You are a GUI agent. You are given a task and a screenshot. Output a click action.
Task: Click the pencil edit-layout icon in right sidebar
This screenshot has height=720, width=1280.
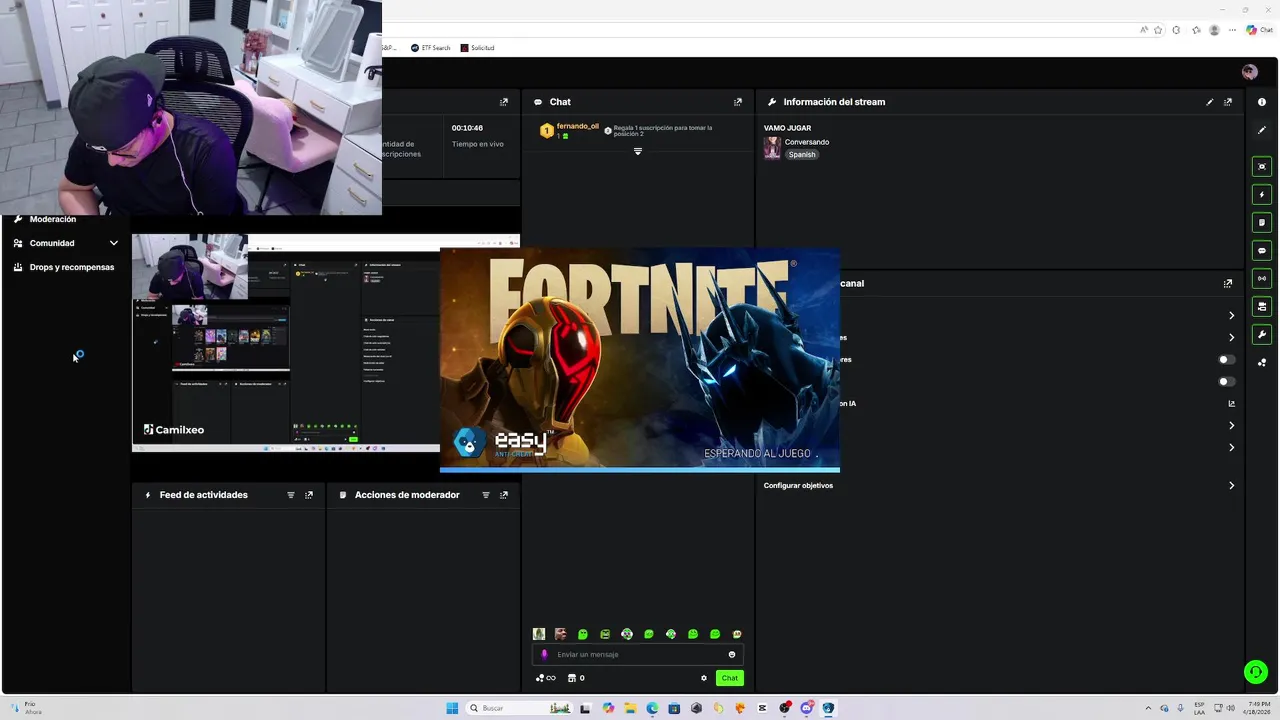(1262, 130)
